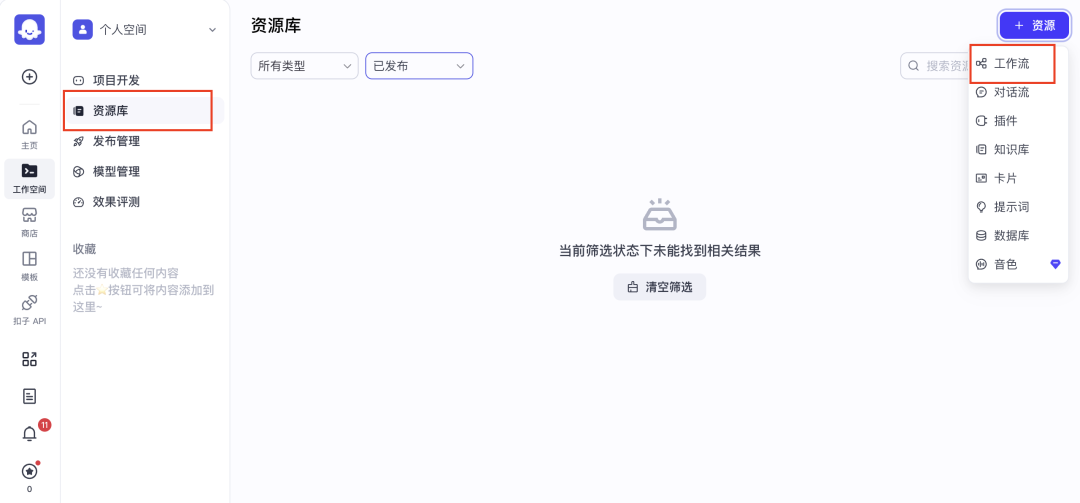
Task: Open 效果评测 in sidebar
Action: (143, 202)
